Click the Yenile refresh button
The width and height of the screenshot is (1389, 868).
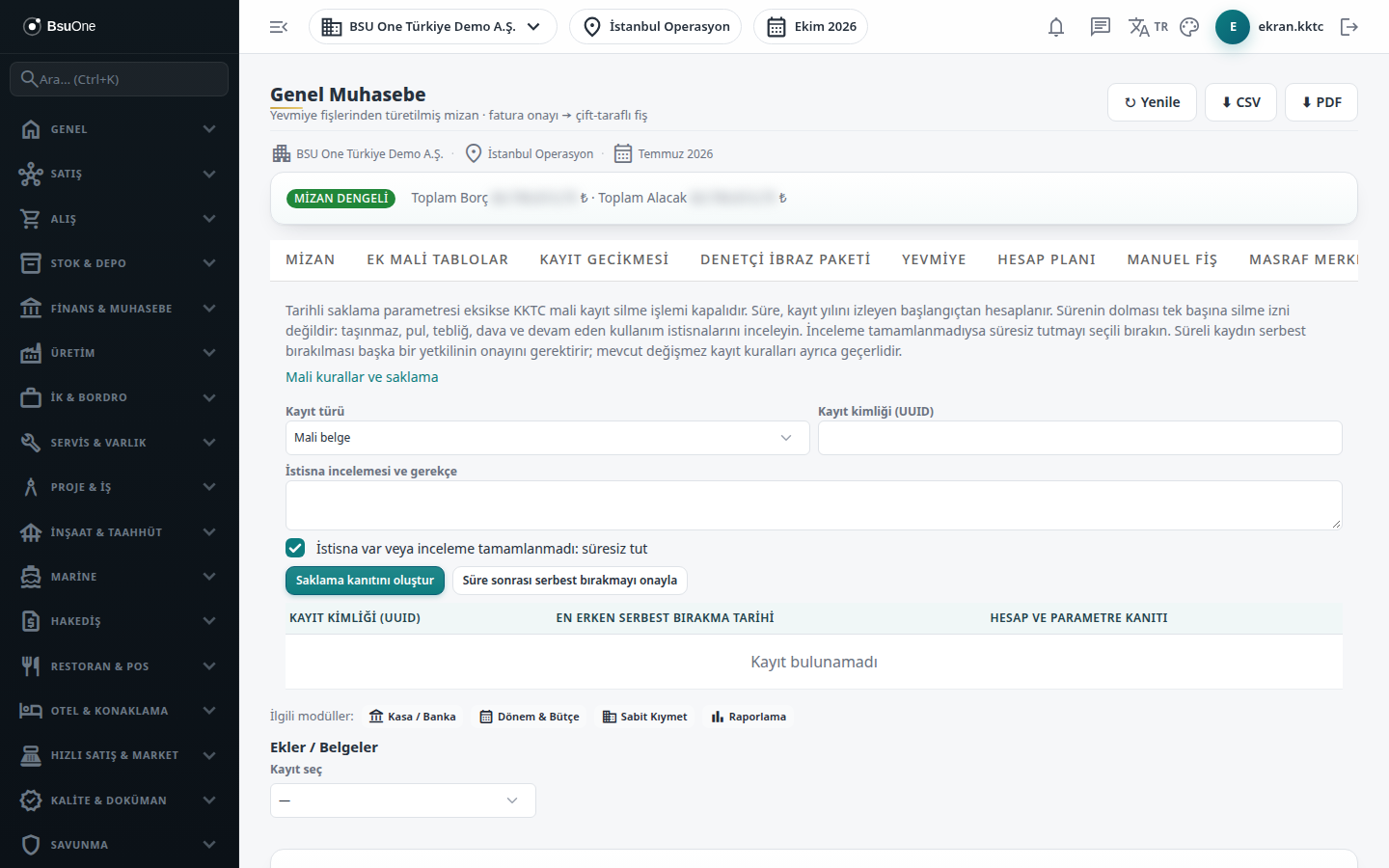pos(1152,102)
